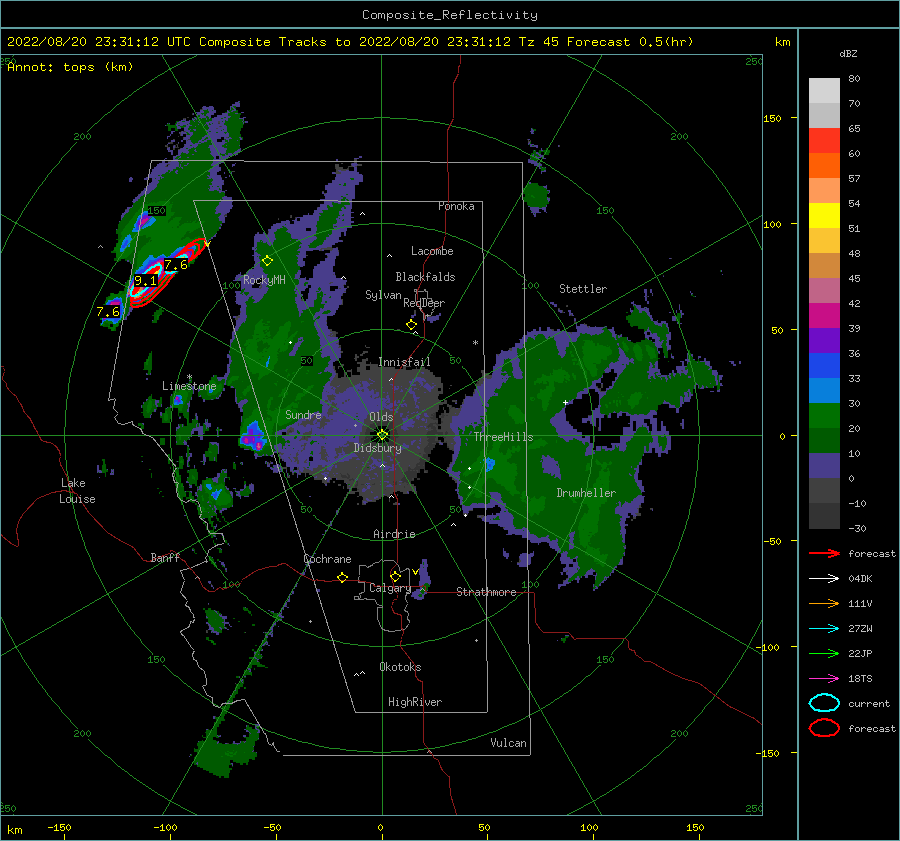Viewport: 900px width, 841px height.
Task: Click the Didsbury city label
Action: point(378,448)
